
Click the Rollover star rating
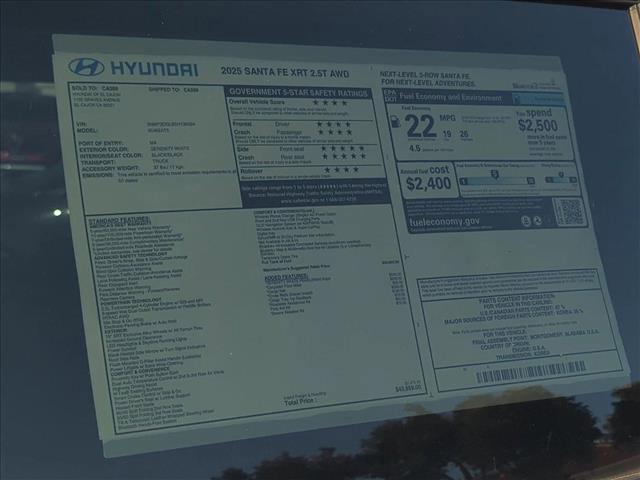coord(342,169)
